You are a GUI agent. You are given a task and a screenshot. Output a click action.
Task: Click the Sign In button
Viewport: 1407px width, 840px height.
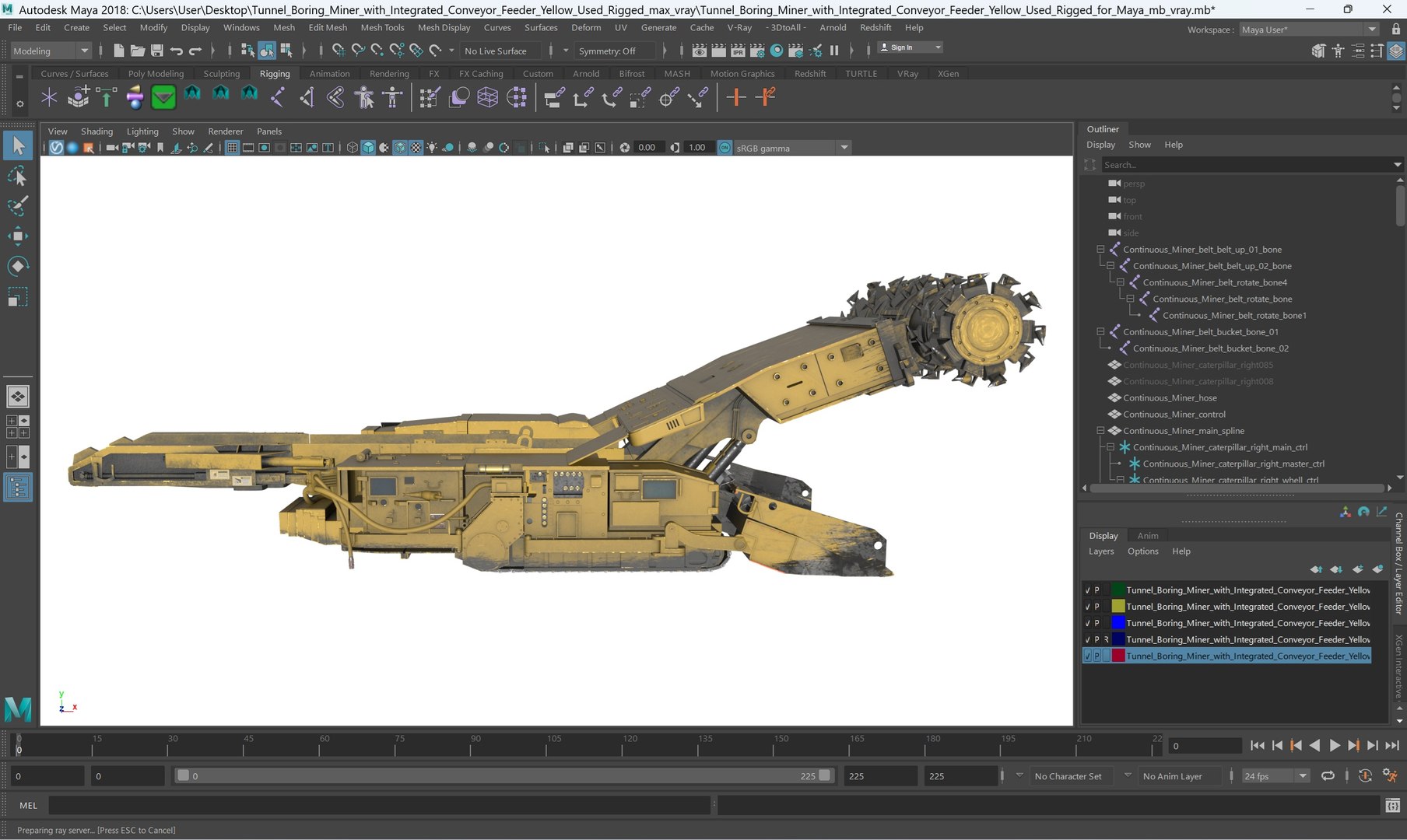point(910,47)
